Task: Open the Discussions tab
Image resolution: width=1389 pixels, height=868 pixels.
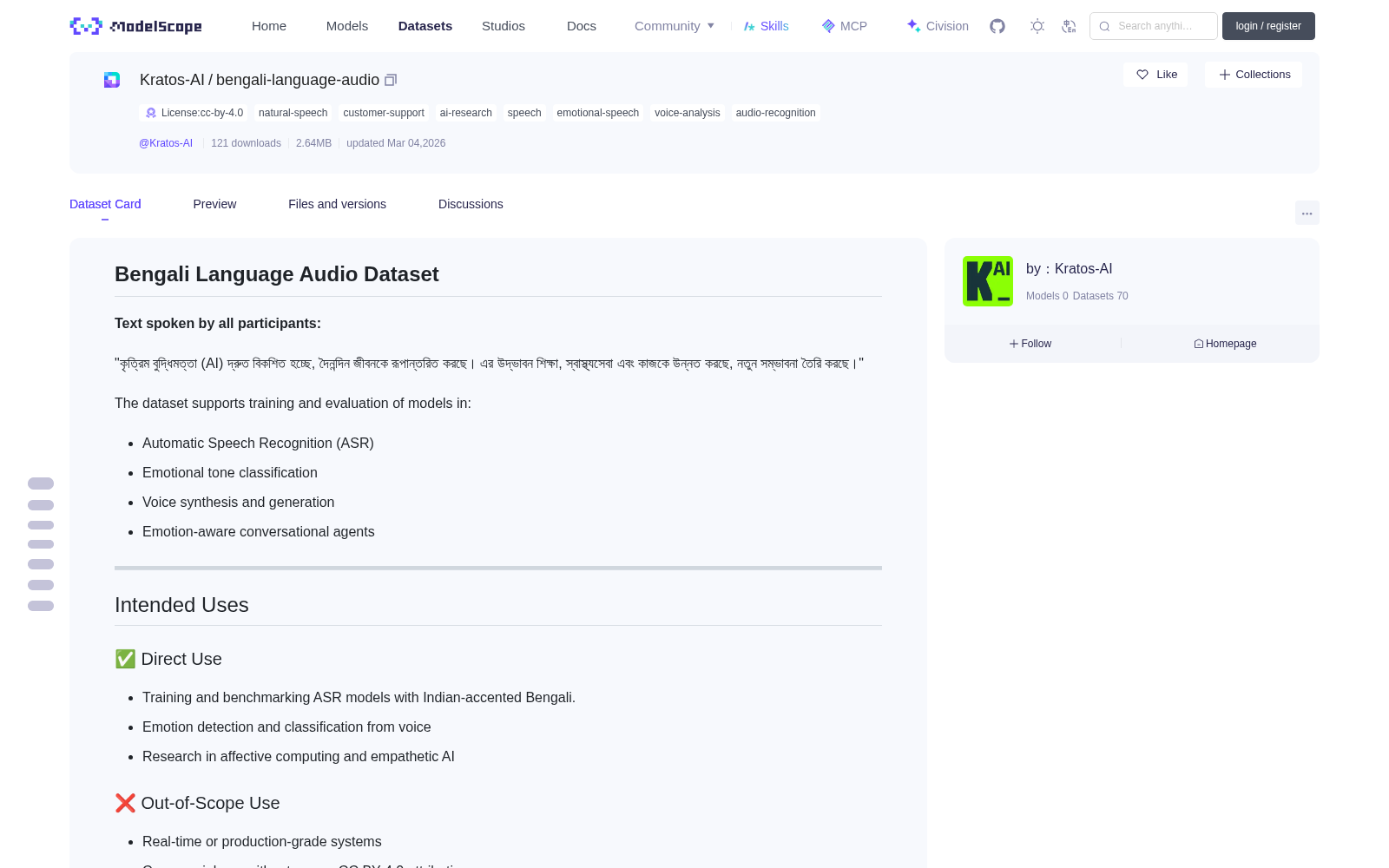Action: (x=471, y=204)
